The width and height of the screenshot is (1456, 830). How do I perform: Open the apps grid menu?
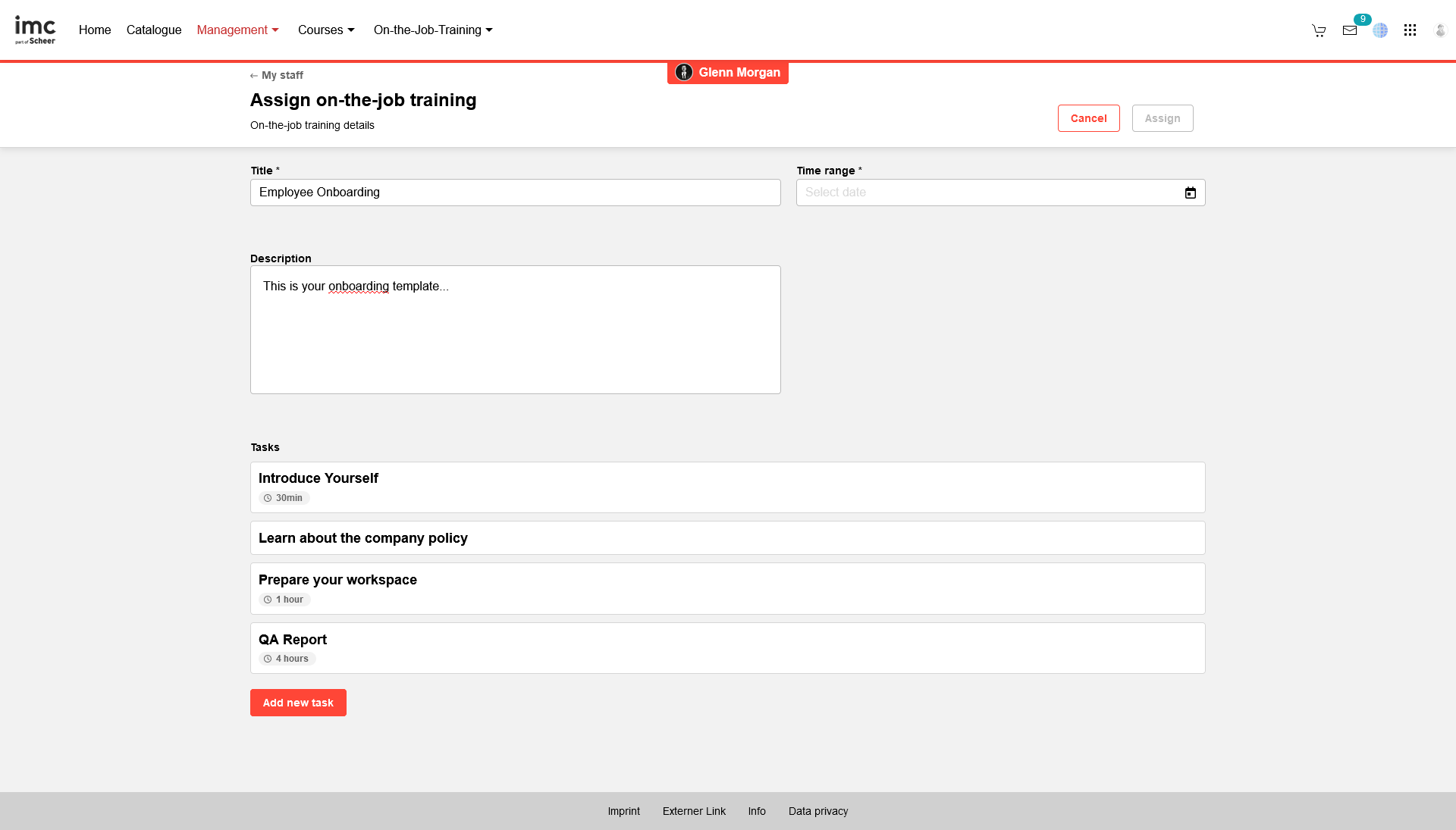click(x=1410, y=30)
